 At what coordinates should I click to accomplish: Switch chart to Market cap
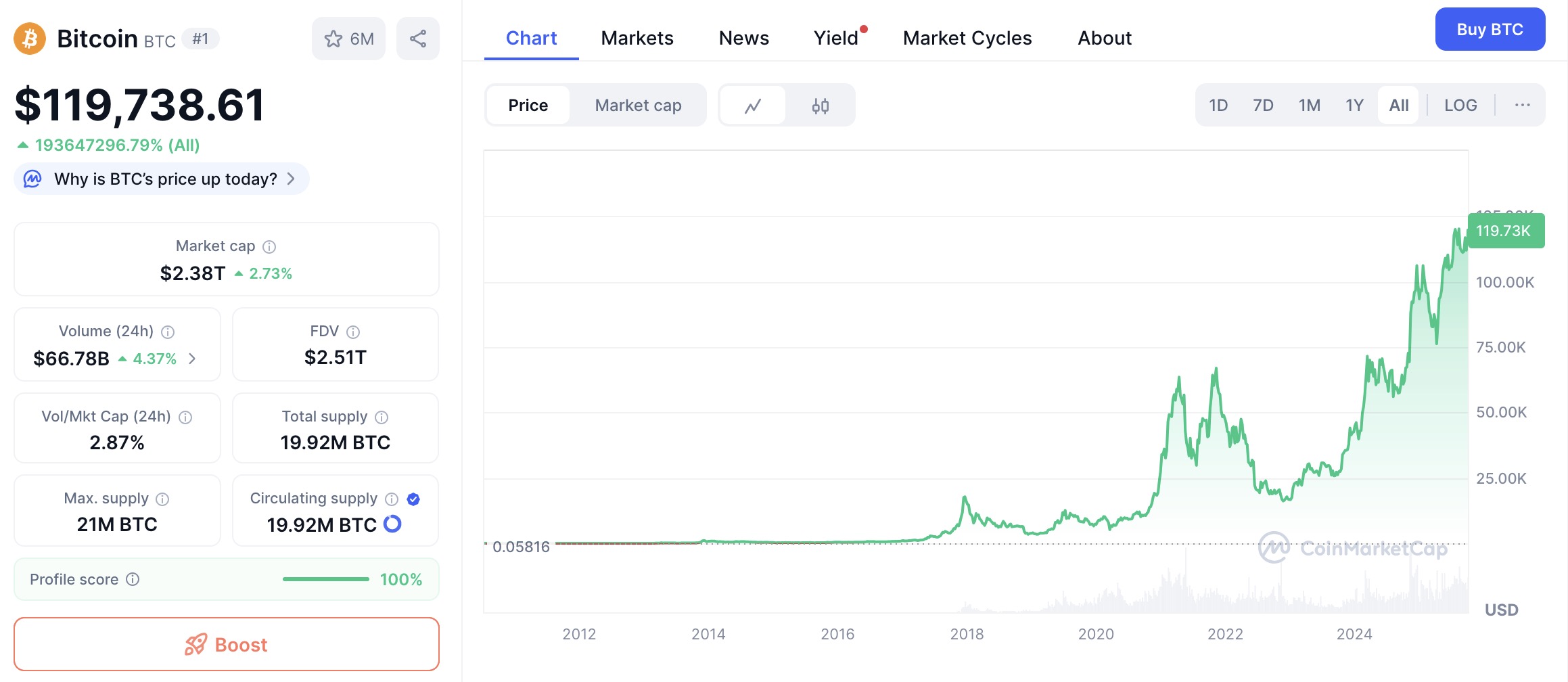pos(638,106)
